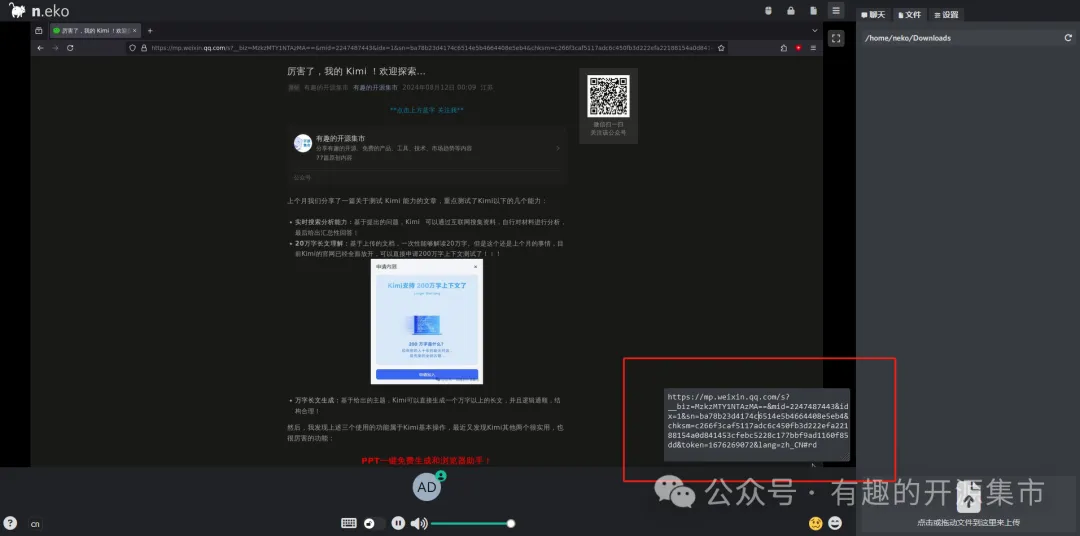Click the lock icon in n.eko header
1080x536 pixels.
tap(791, 10)
